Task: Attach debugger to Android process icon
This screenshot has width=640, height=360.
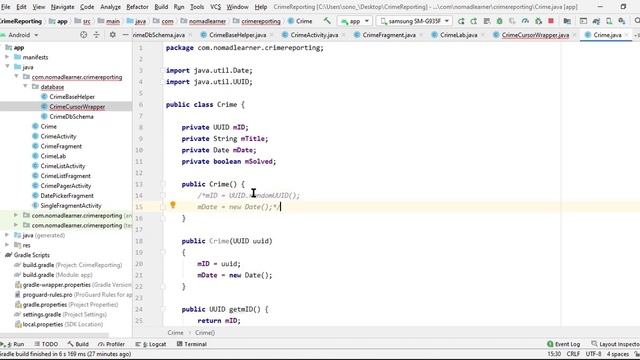Action: [538, 21]
